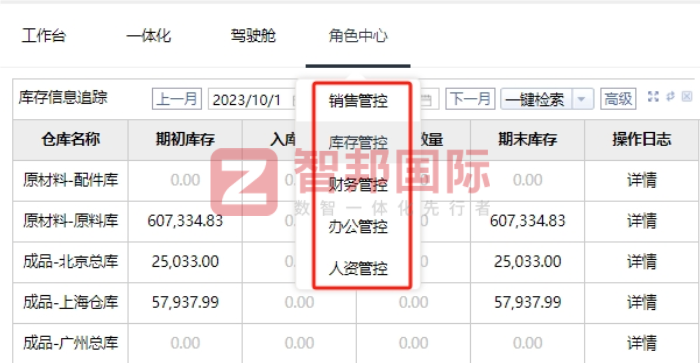The height and width of the screenshot is (363, 700).
Task: Click the 仓库名称 column header
Action: 71,139
